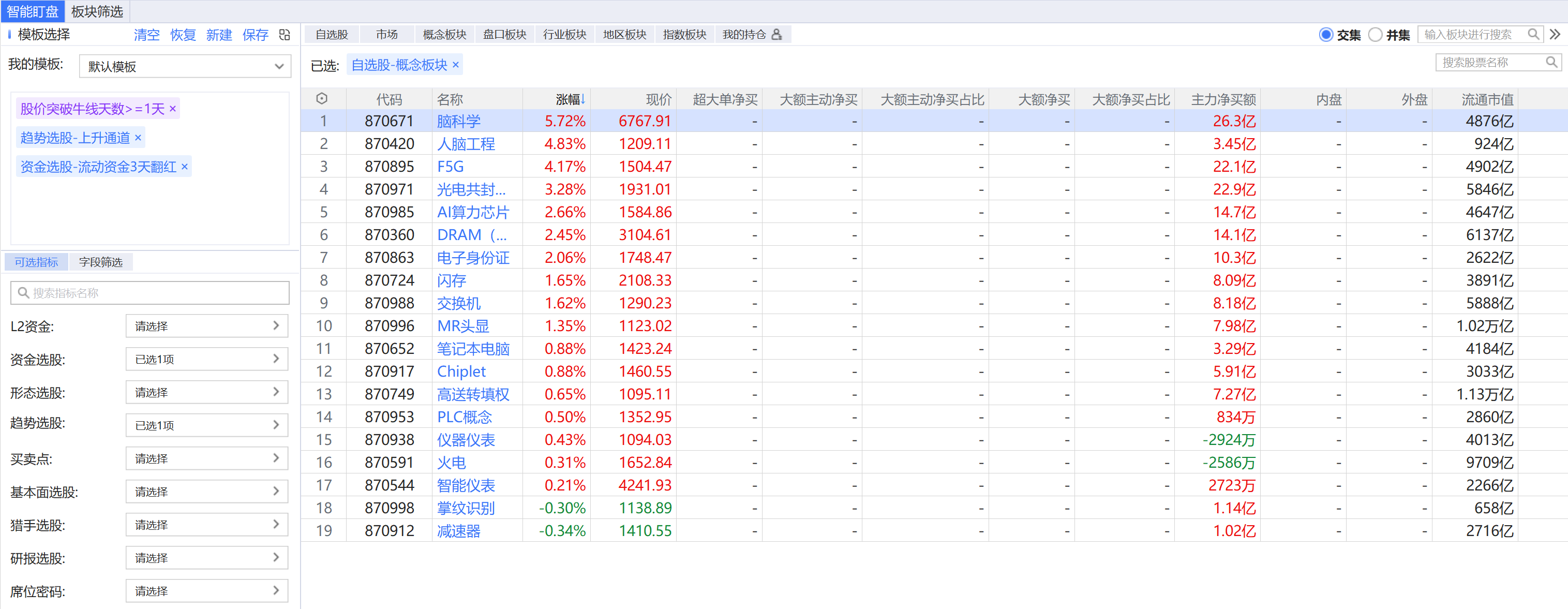Click the settings icon in table header corner
Screen dimensions: 1568x609
tap(322, 99)
